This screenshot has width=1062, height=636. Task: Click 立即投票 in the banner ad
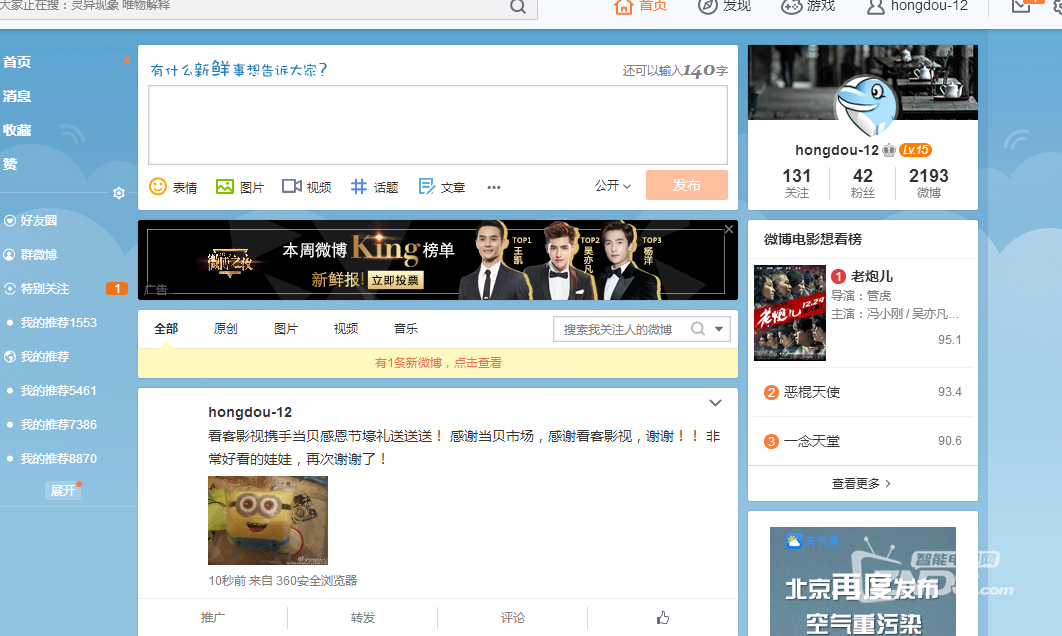coord(396,280)
